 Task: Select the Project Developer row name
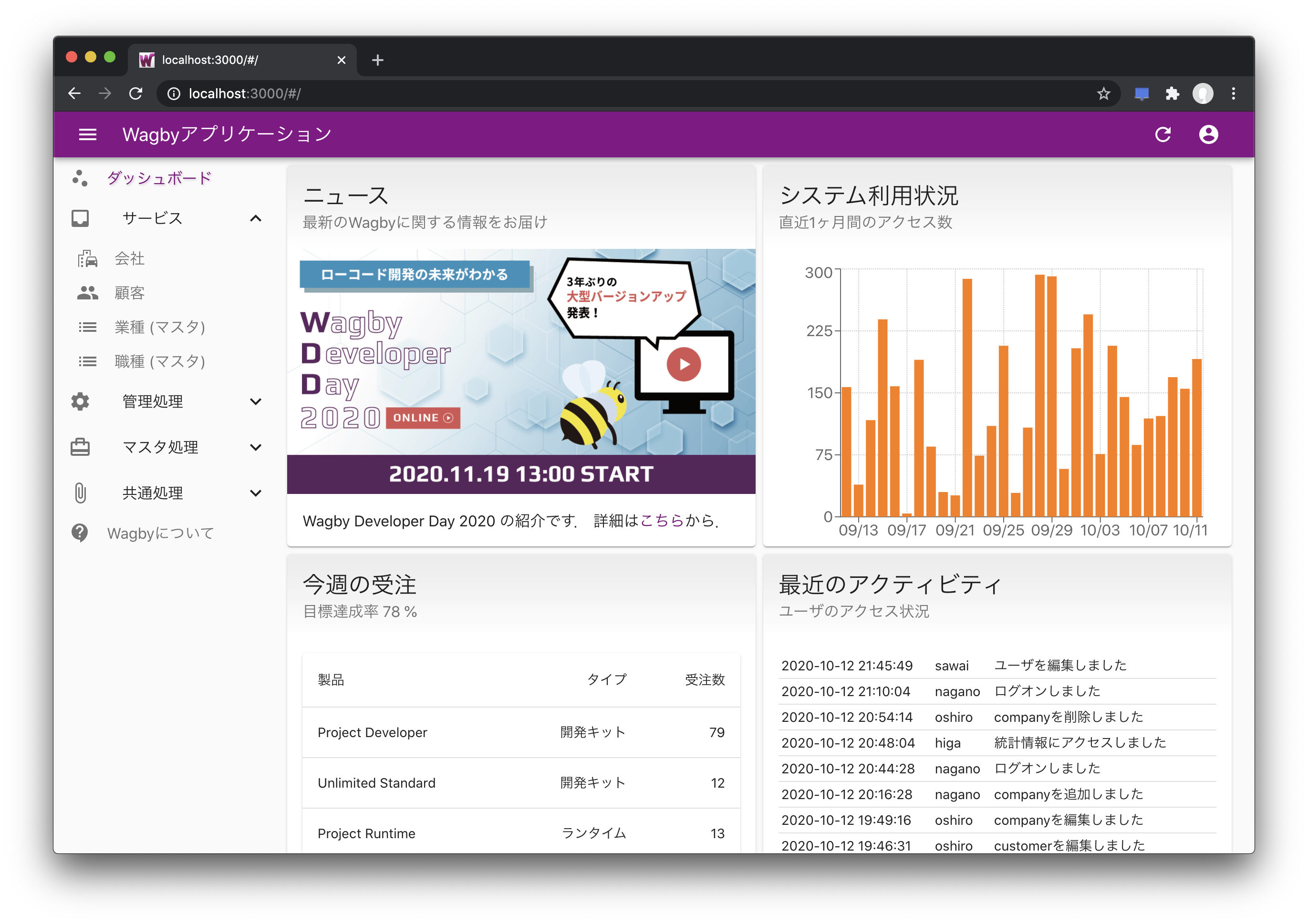click(x=372, y=732)
